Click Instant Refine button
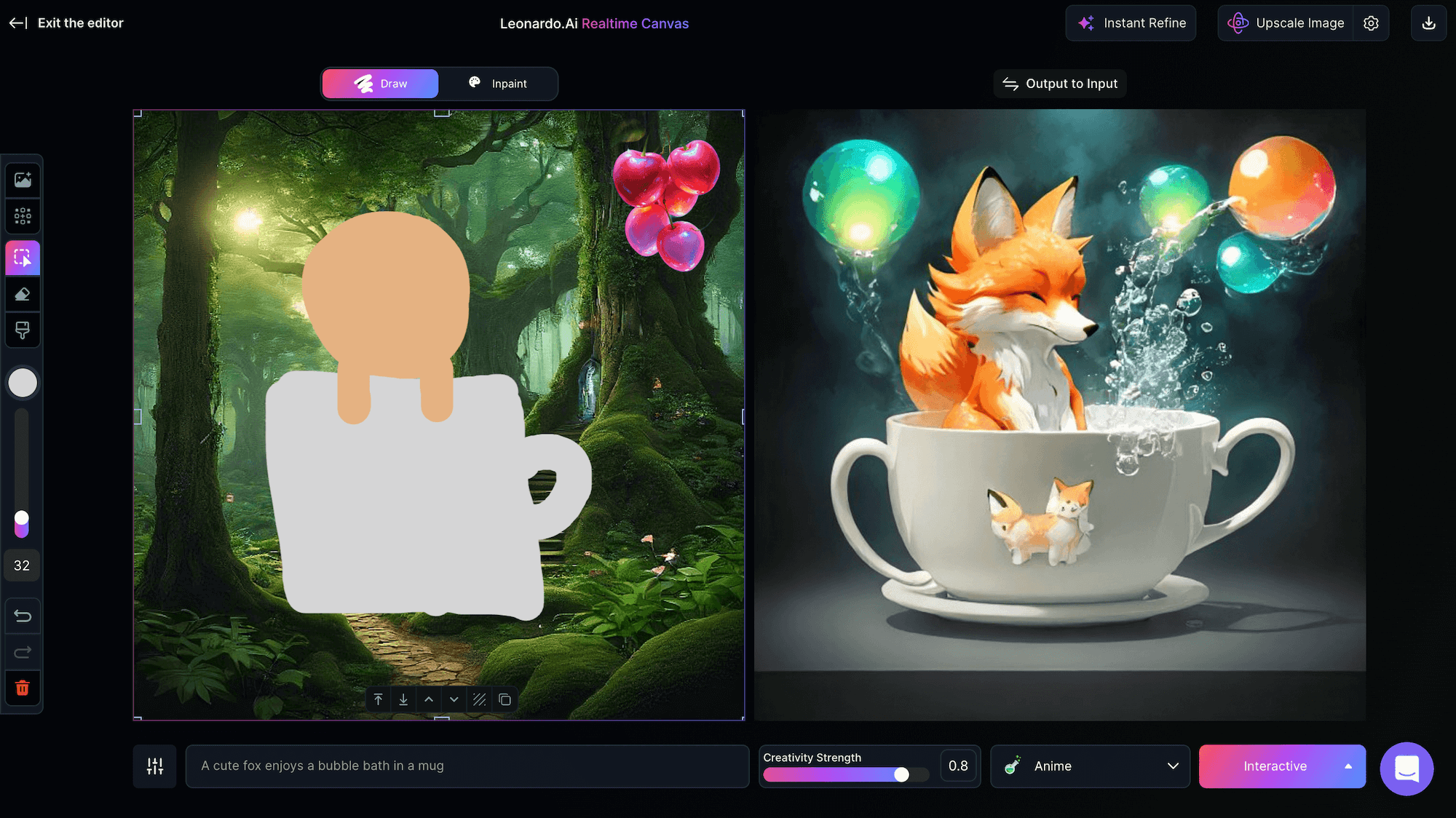The image size is (1456, 818). pyautogui.click(x=1131, y=23)
